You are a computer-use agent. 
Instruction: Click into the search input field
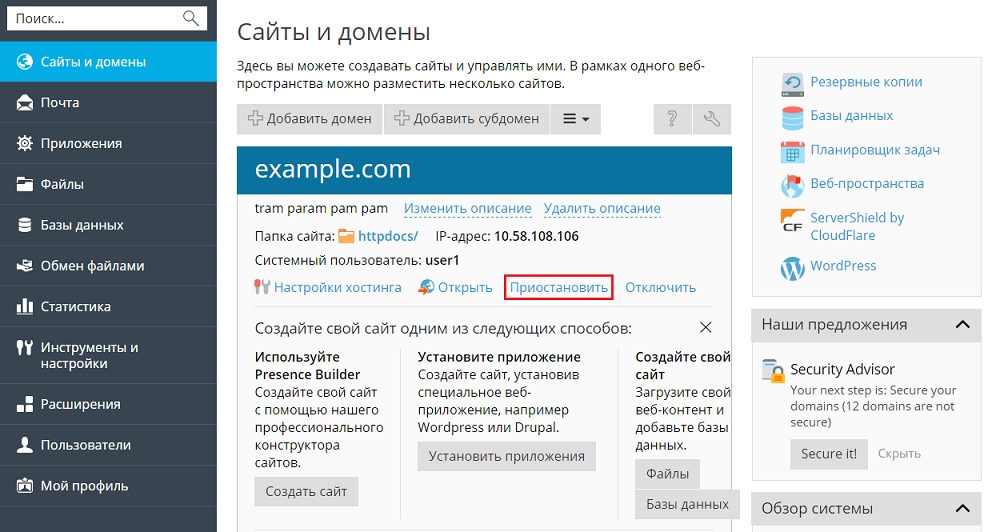pyautogui.click(x=95, y=18)
